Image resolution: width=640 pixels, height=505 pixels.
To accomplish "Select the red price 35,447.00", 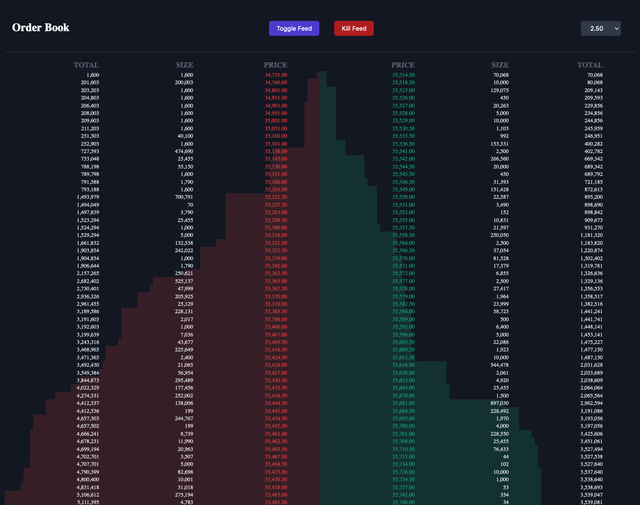I will point(276,411).
